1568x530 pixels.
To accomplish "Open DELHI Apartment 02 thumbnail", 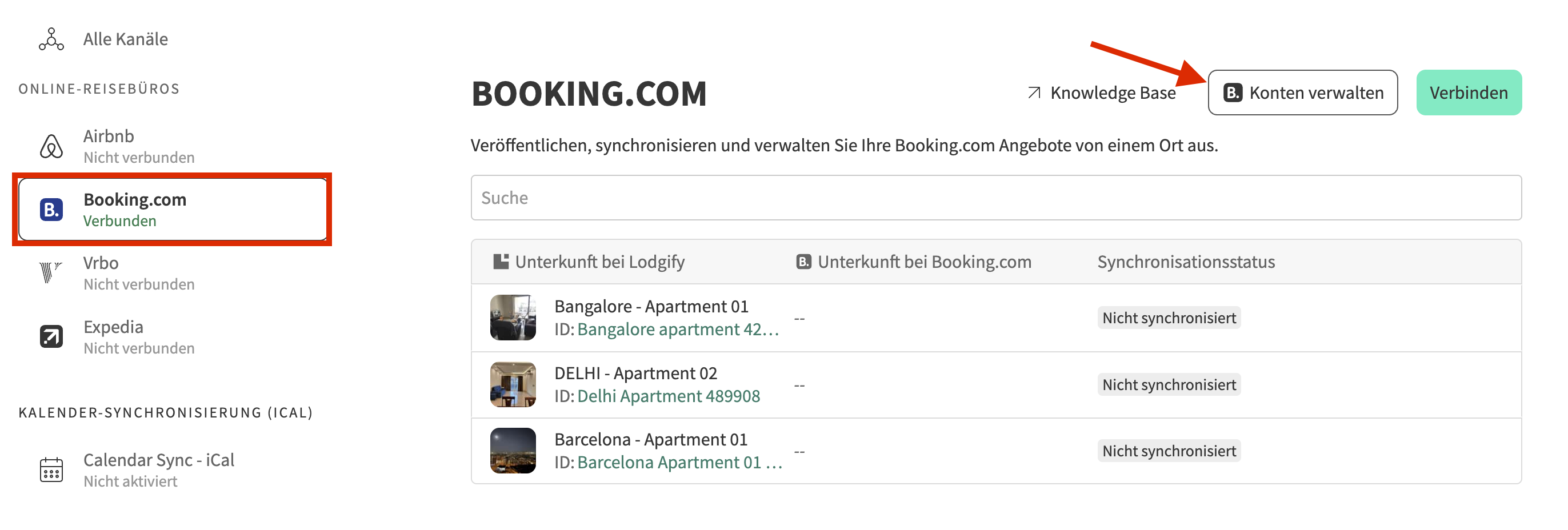I will [x=513, y=384].
